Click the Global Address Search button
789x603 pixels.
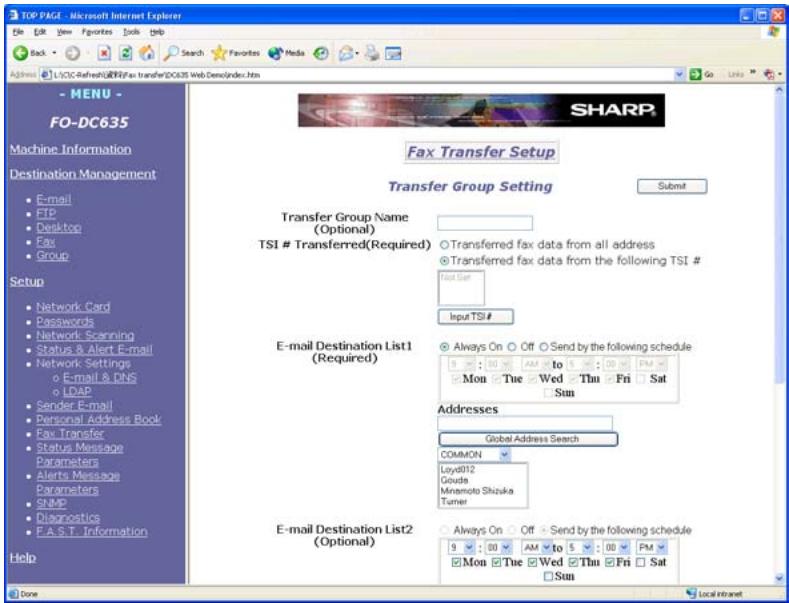528,439
